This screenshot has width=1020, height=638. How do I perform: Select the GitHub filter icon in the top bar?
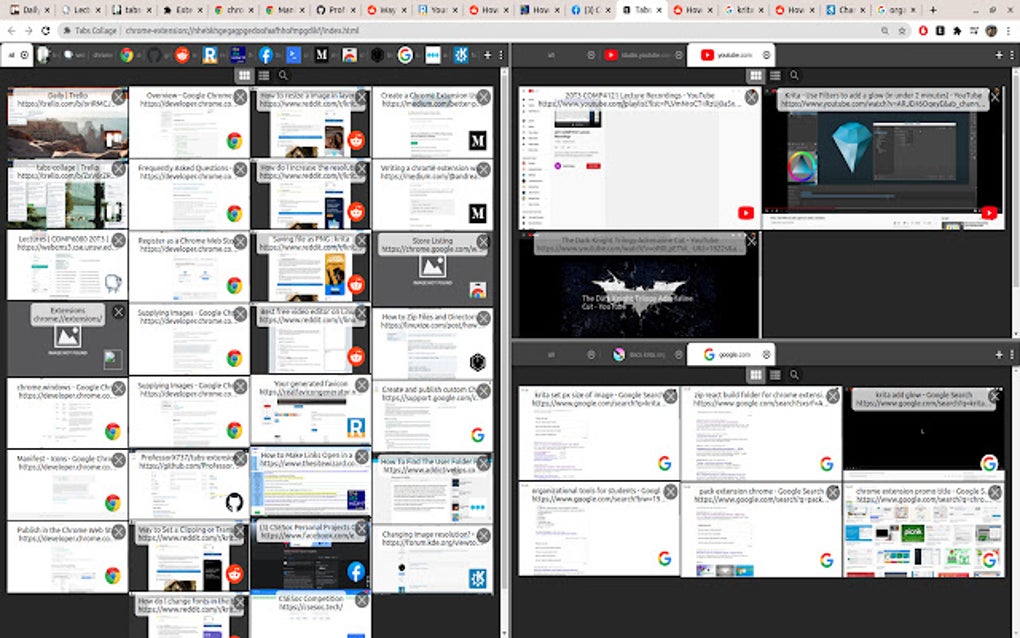(x=152, y=55)
